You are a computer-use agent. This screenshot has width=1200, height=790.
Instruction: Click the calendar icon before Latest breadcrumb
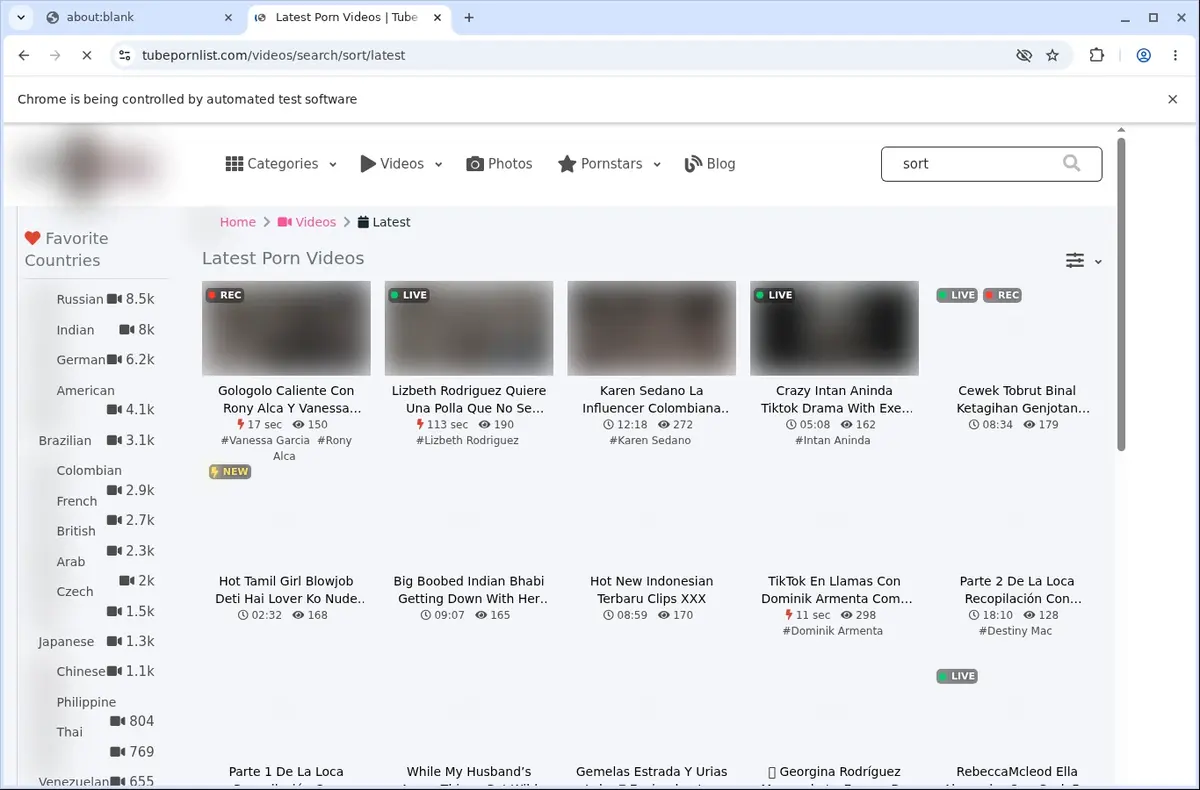(363, 222)
